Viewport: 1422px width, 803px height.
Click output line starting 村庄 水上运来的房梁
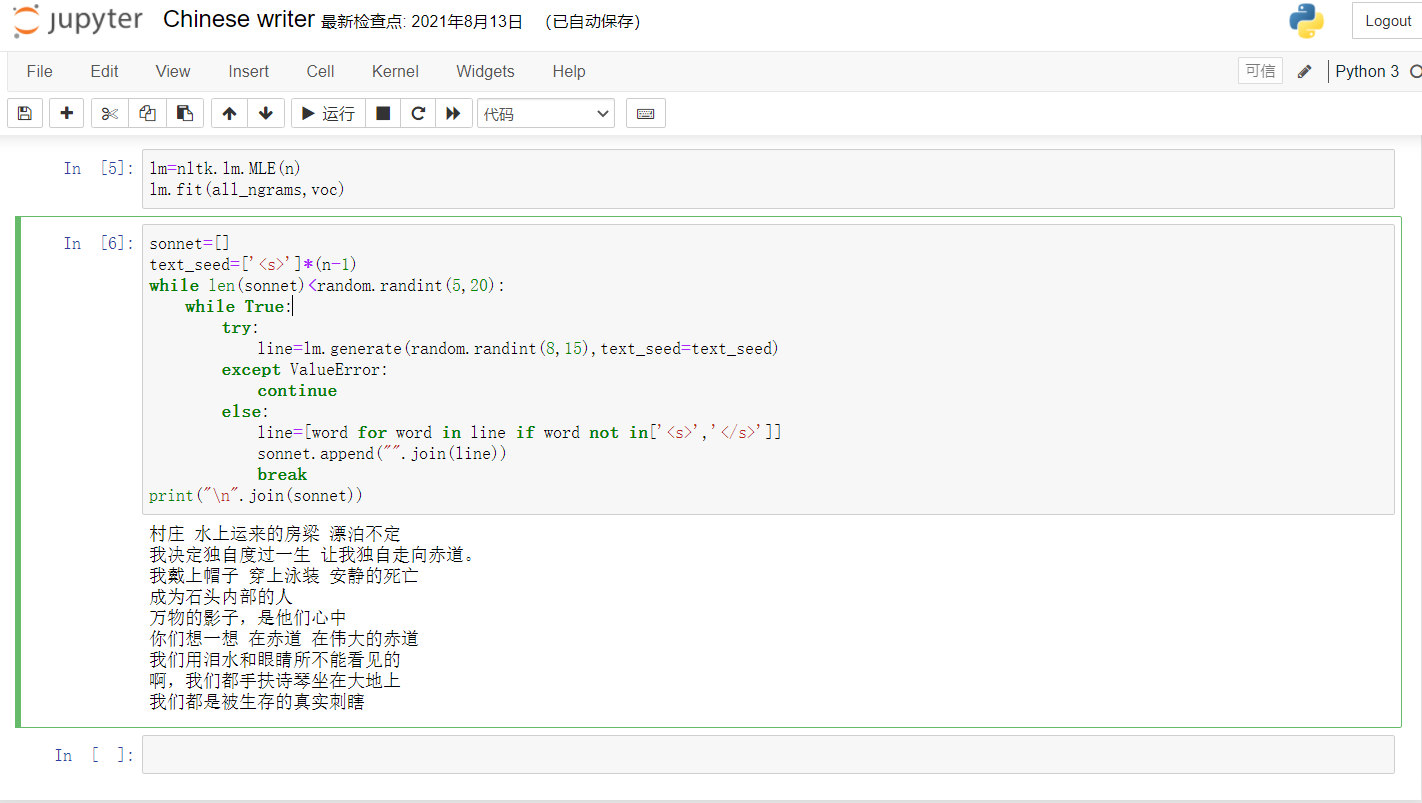[x=275, y=534]
